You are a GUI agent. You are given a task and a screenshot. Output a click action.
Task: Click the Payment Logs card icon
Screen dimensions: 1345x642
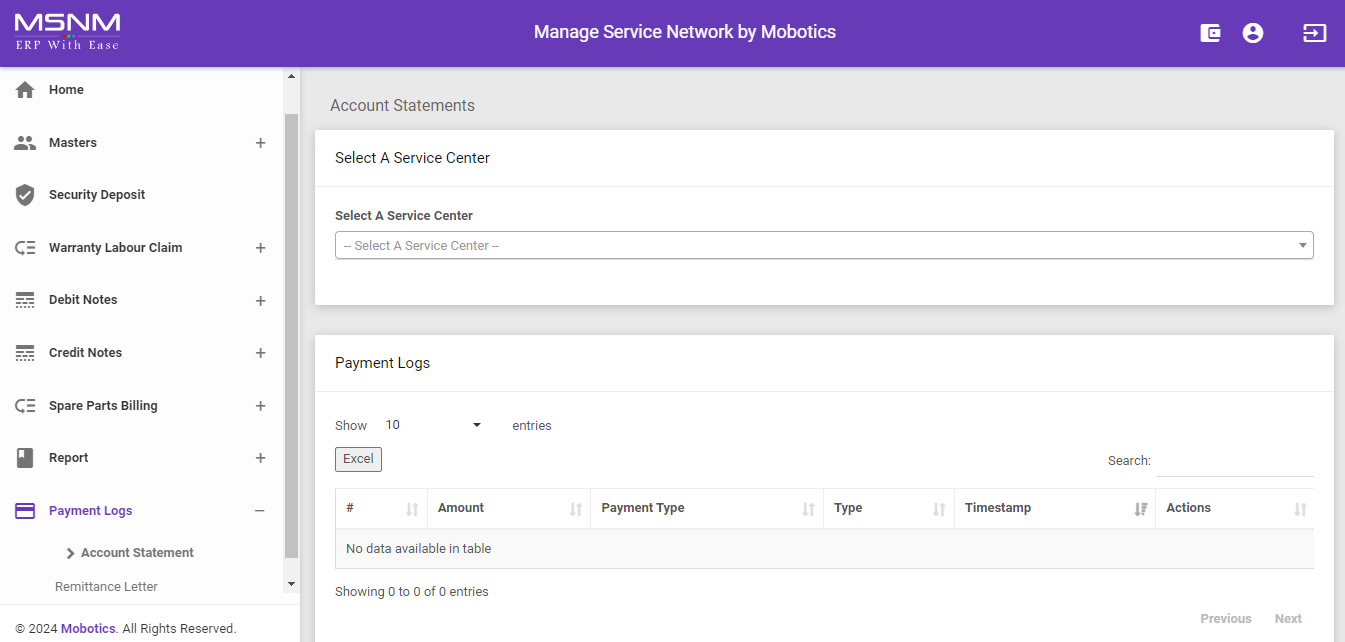point(25,511)
